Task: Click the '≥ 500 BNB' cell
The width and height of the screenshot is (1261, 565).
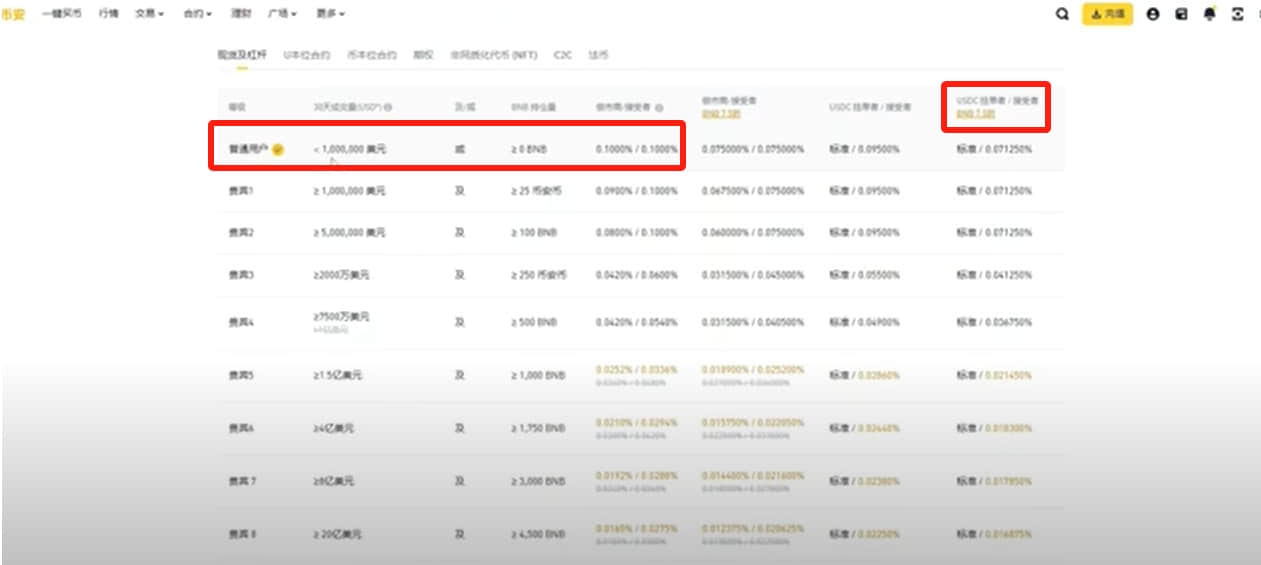Action: click(x=535, y=323)
